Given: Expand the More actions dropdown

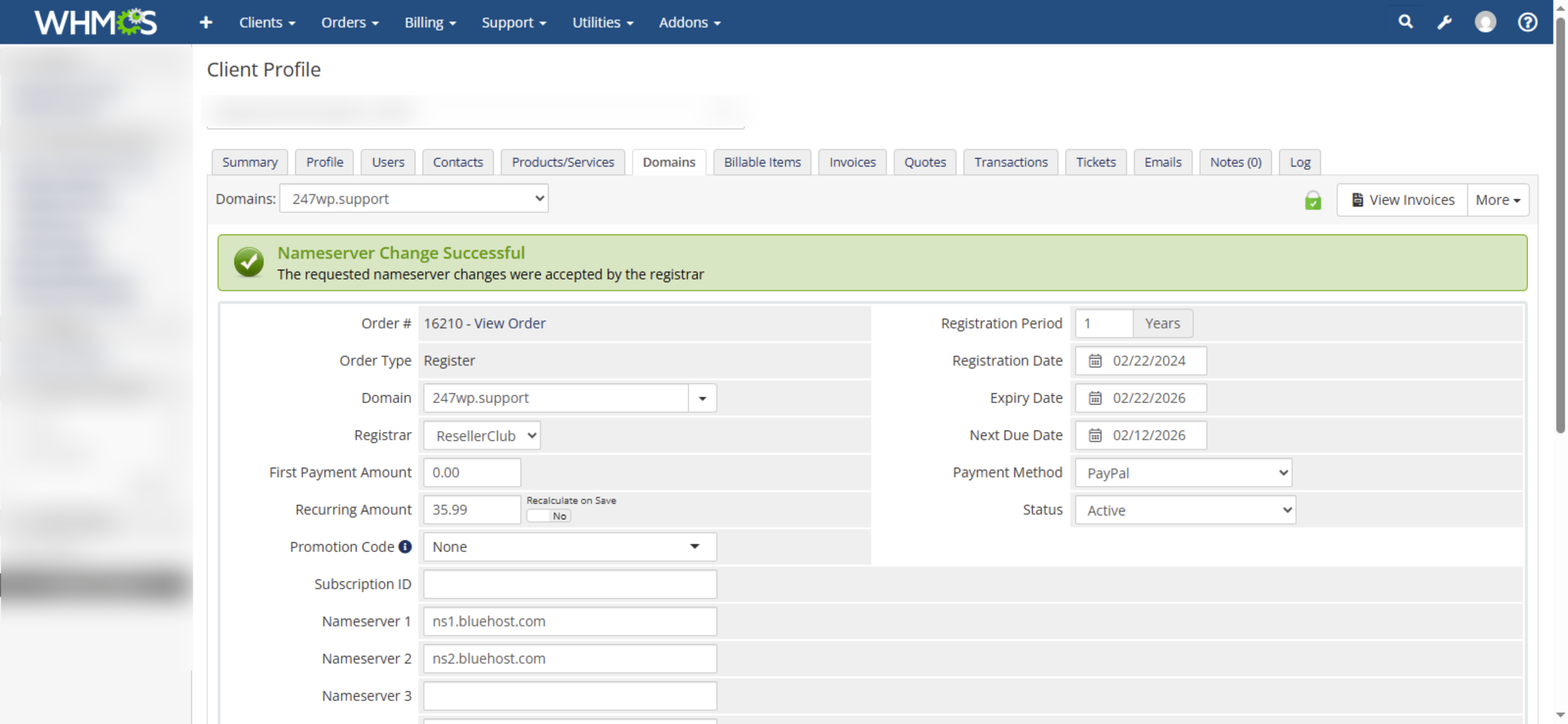Looking at the screenshot, I should (1497, 200).
